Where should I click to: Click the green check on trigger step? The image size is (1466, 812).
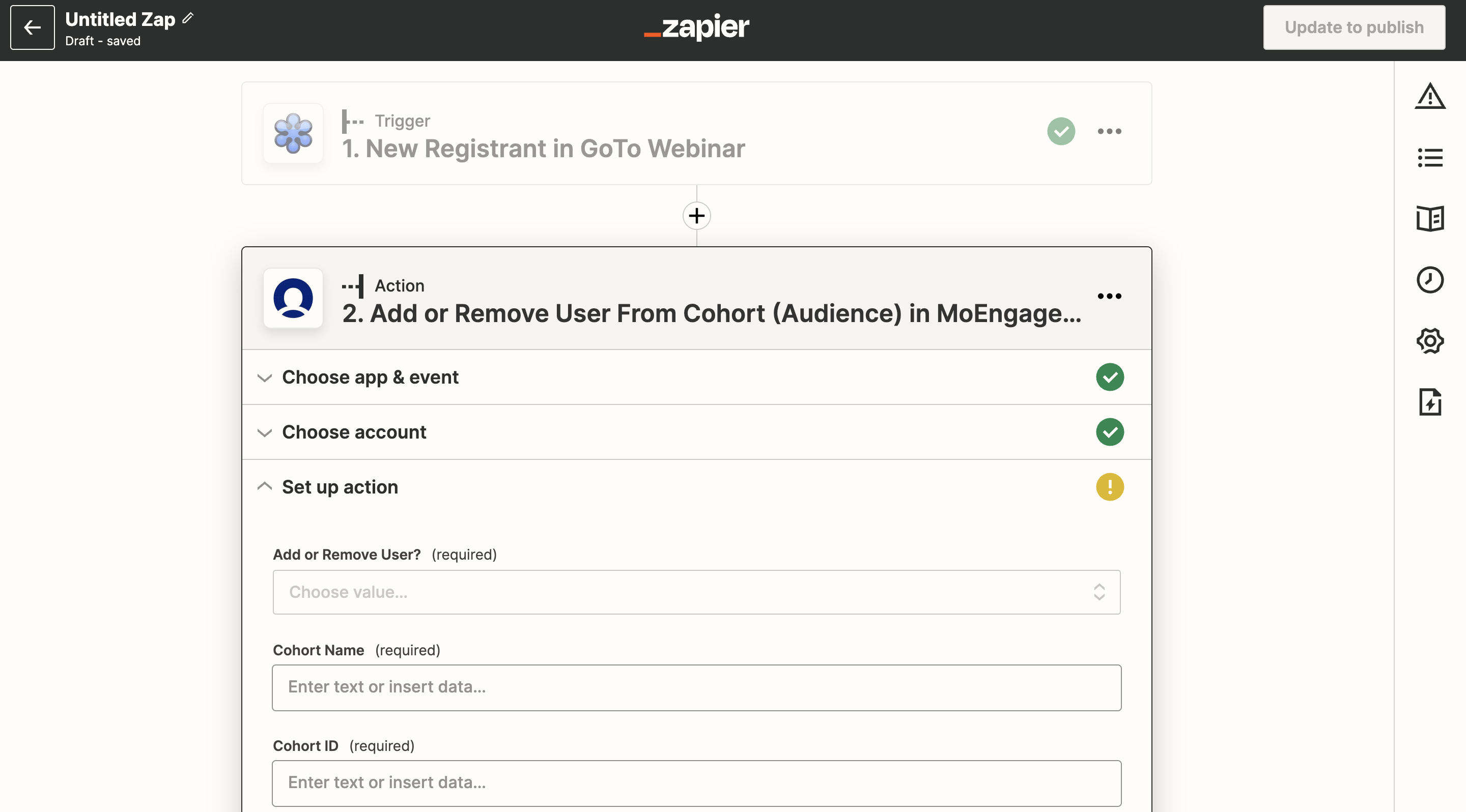1061,131
